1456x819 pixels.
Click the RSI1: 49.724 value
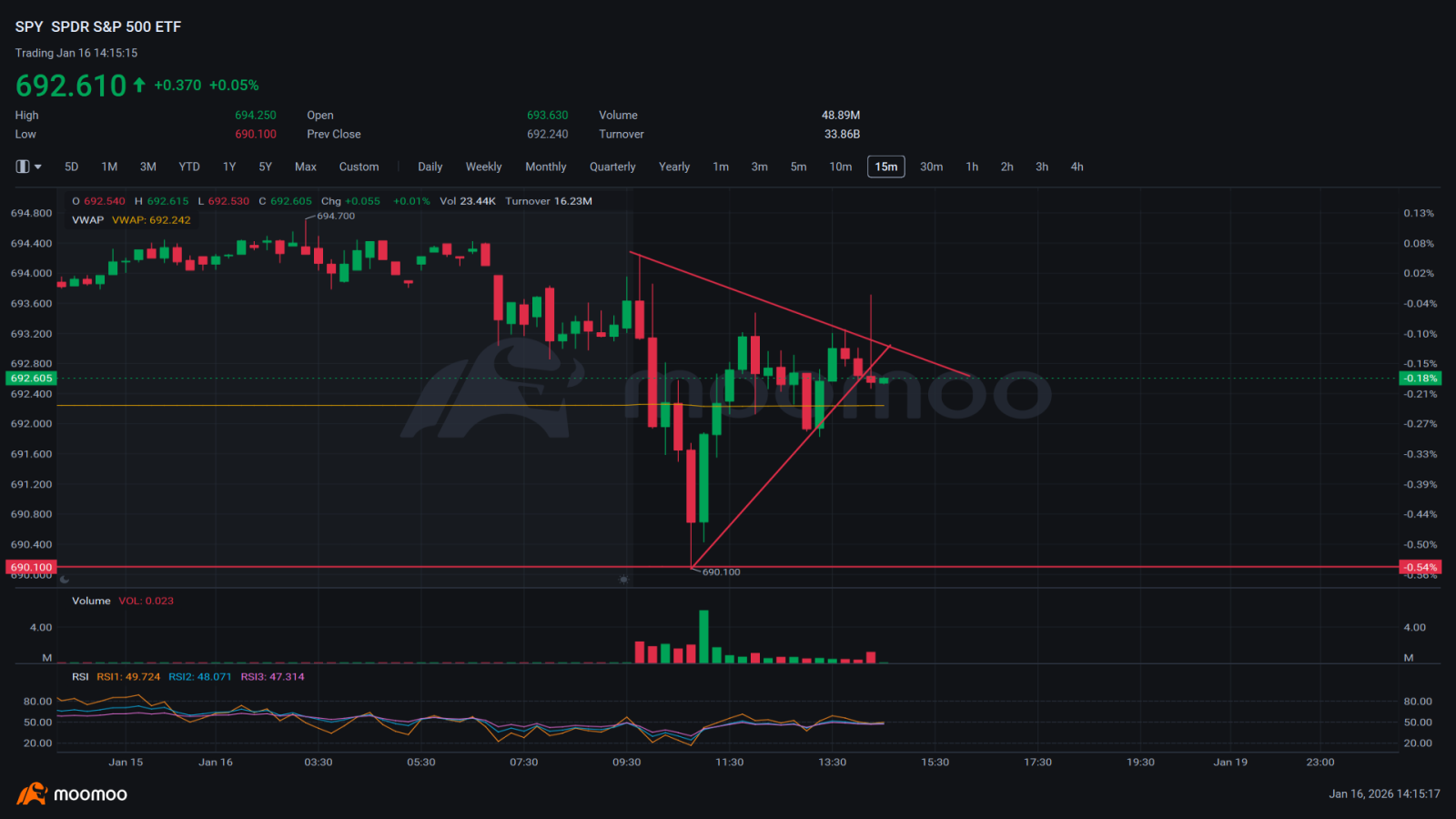[x=128, y=677]
